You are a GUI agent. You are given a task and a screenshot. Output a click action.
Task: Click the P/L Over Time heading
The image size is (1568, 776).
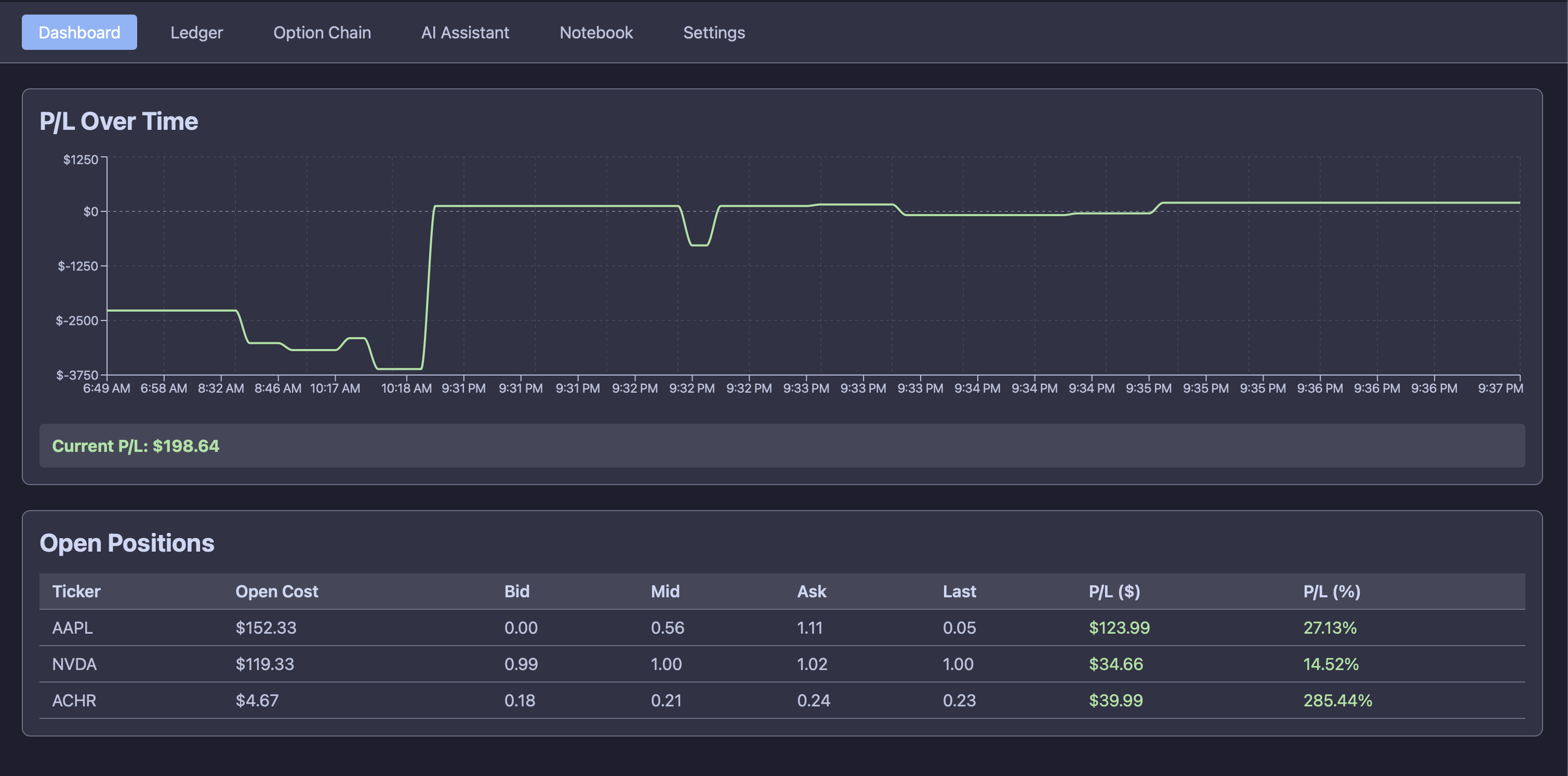(118, 121)
